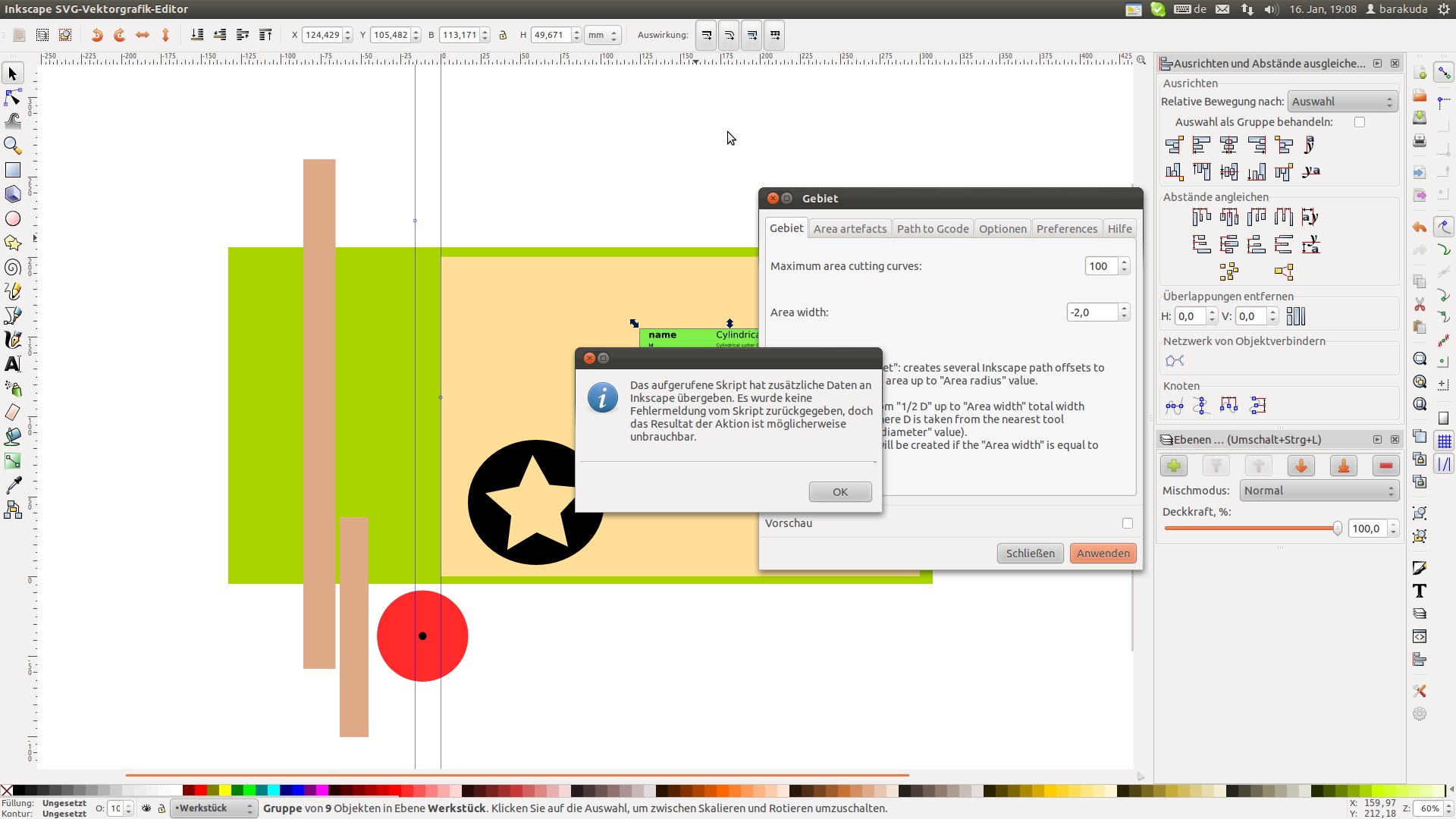This screenshot has height=819, width=1456.
Task: Open Relative Bewegung nach Auswahl dropdown
Action: pos(1342,102)
